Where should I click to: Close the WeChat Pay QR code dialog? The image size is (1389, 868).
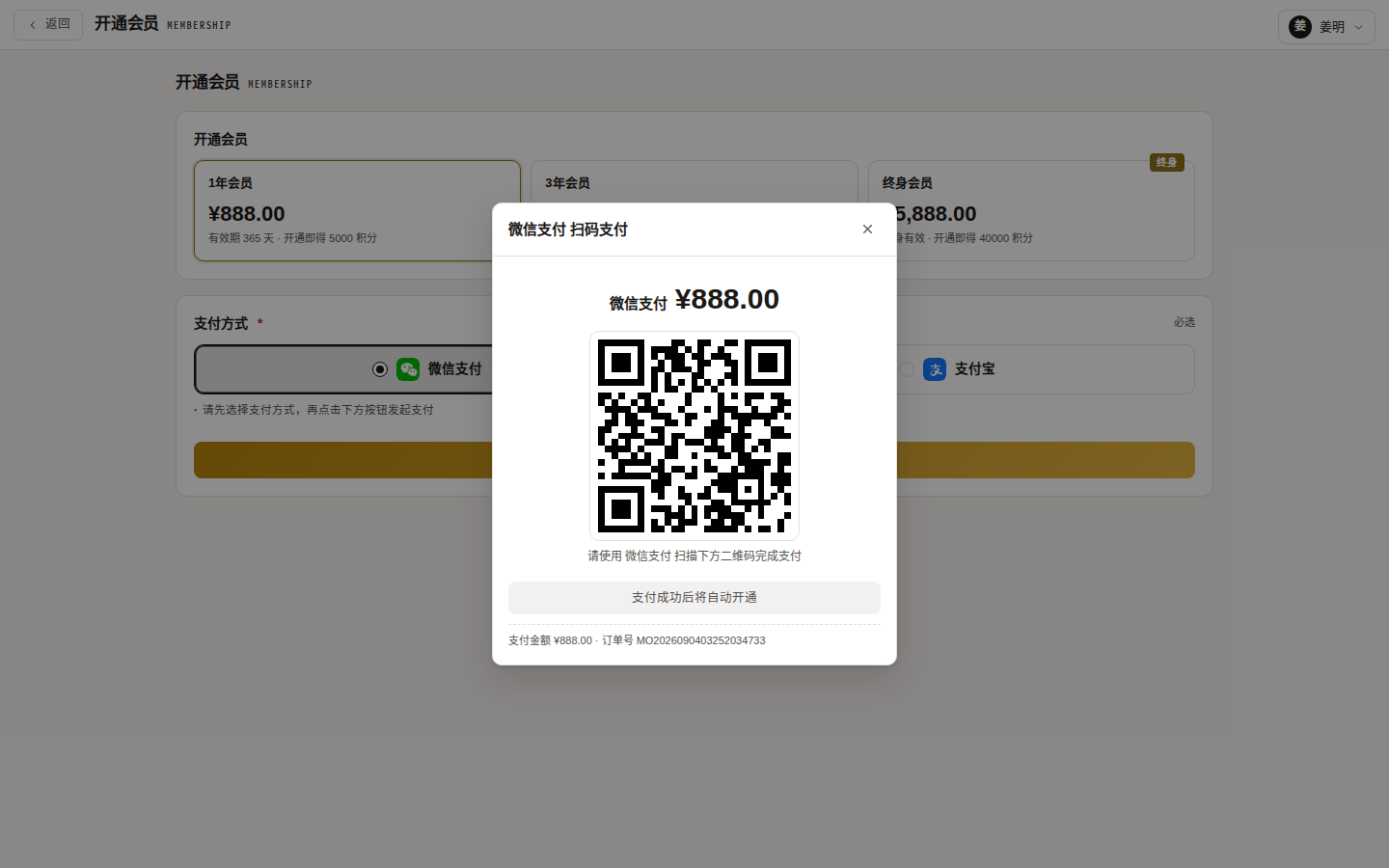[867, 230]
